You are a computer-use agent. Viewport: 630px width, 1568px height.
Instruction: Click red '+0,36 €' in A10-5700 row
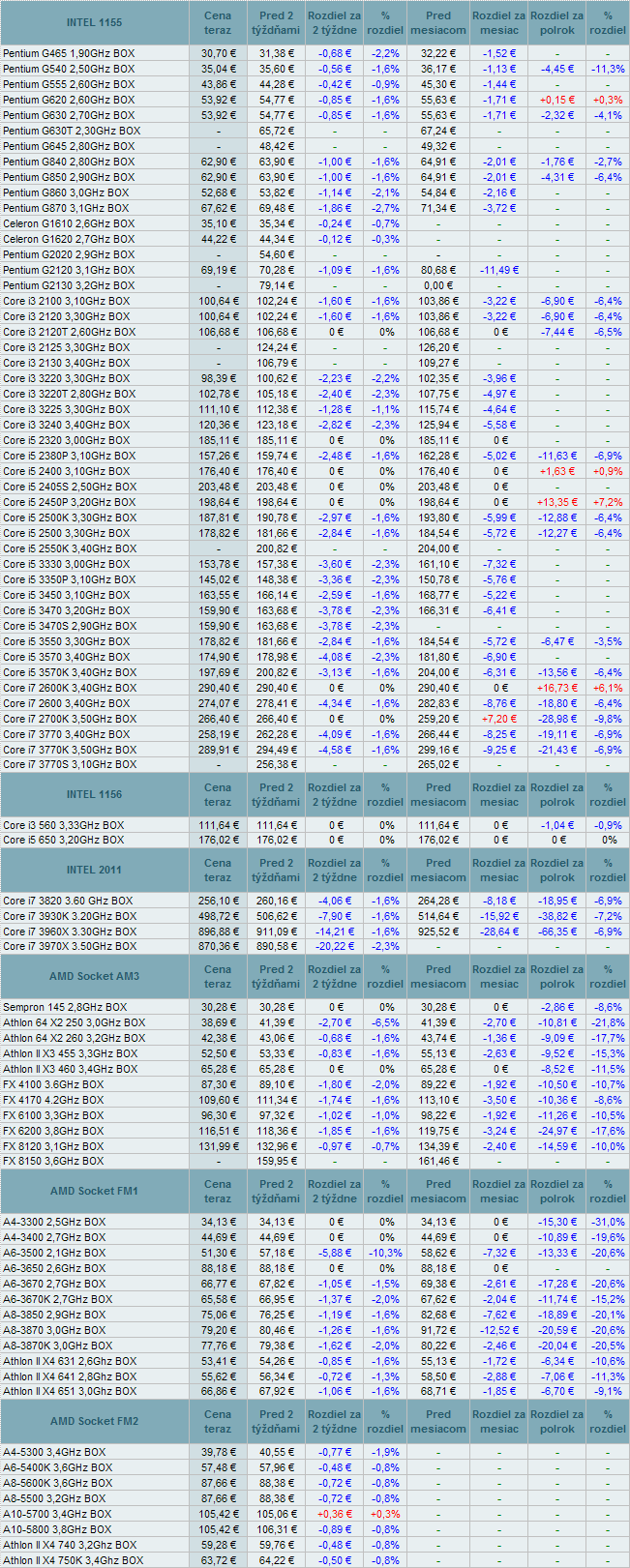click(335, 1514)
